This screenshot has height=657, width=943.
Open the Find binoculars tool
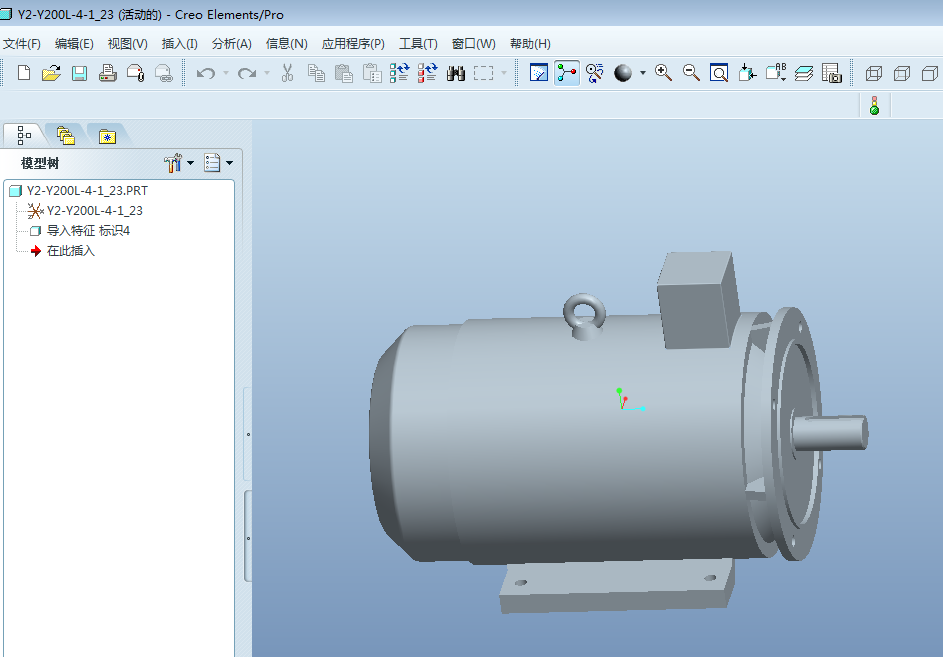pos(456,73)
